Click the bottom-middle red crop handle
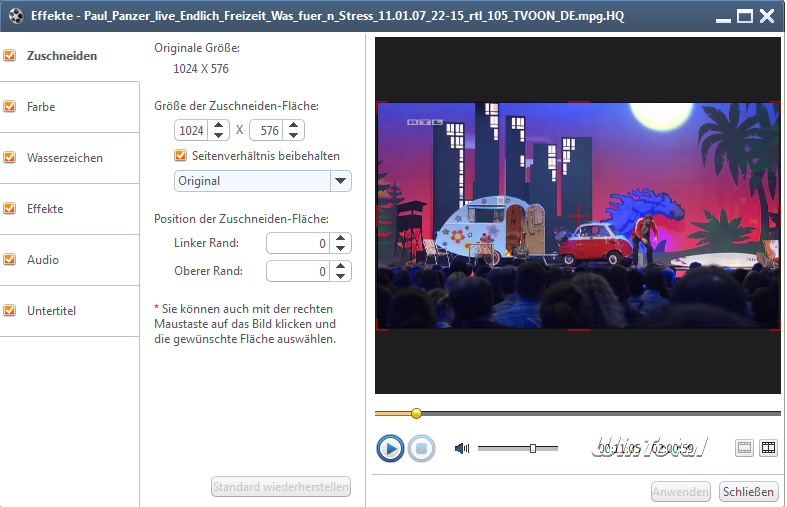Image resolution: width=787 pixels, height=507 pixels. tap(579, 329)
